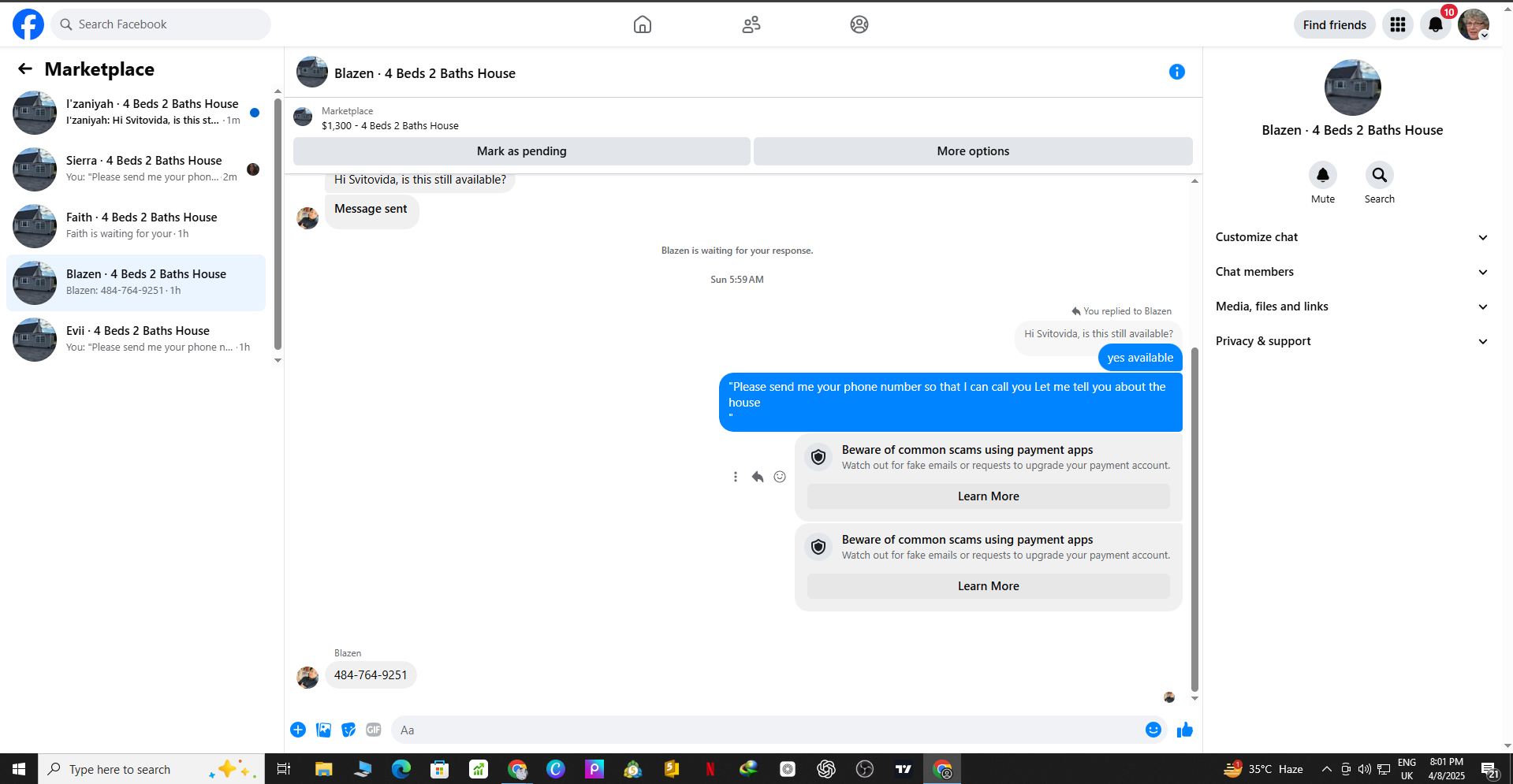Click Search Facebook field
Viewport: 1513px width, 784px height.
162,24
